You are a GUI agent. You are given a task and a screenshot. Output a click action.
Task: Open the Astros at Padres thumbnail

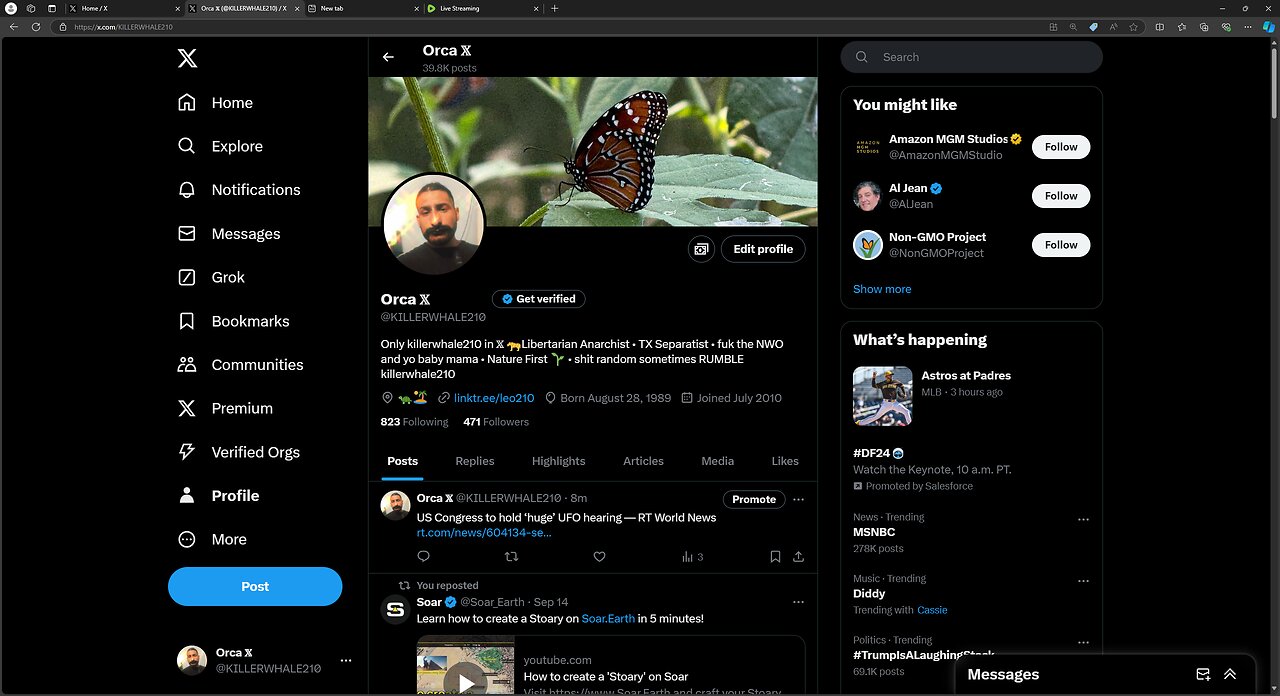click(x=882, y=396)
